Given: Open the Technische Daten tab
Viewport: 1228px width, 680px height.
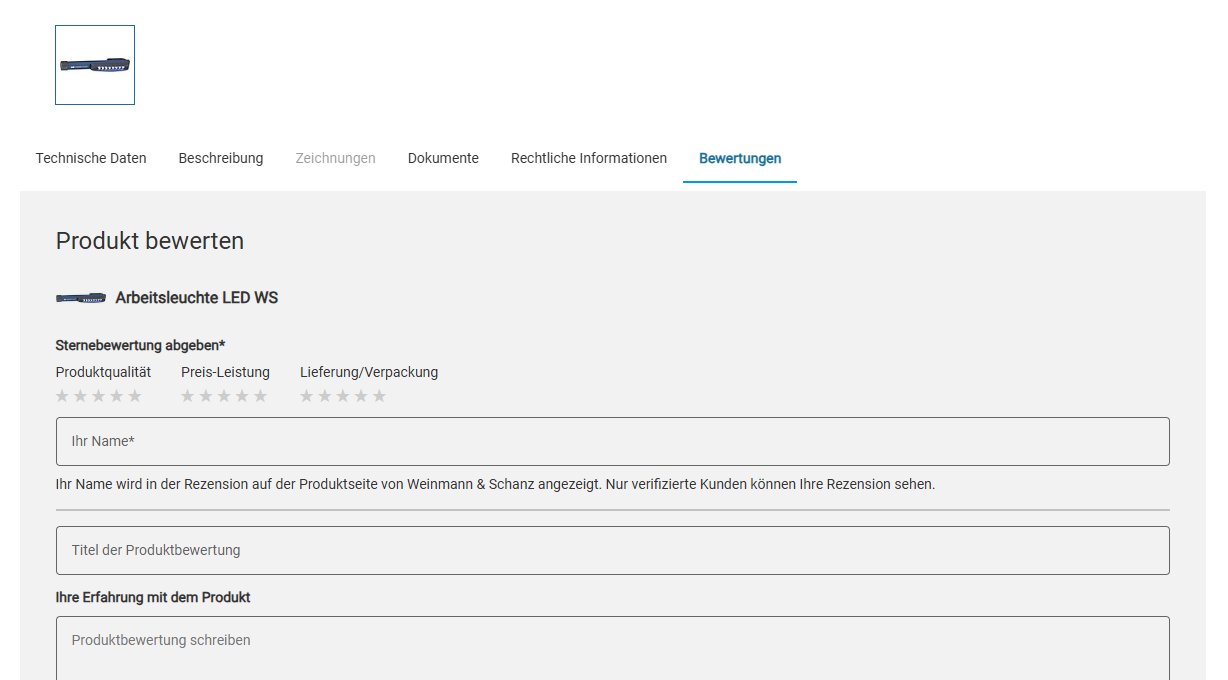Looking at the screenshot, I should pyautogui.click(x=91, y=158).
